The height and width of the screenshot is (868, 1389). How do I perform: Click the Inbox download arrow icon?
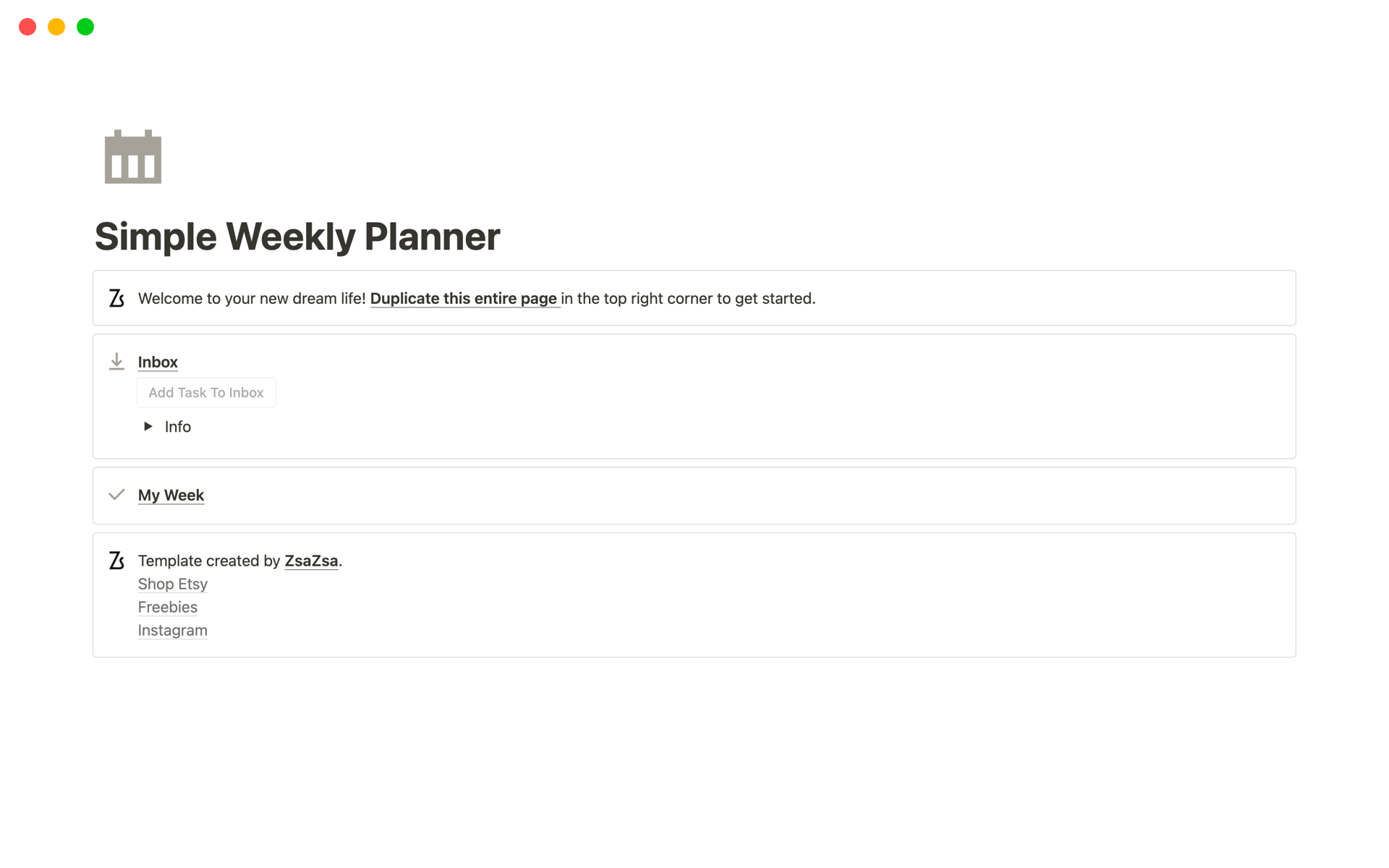click(x=116, y=362)
